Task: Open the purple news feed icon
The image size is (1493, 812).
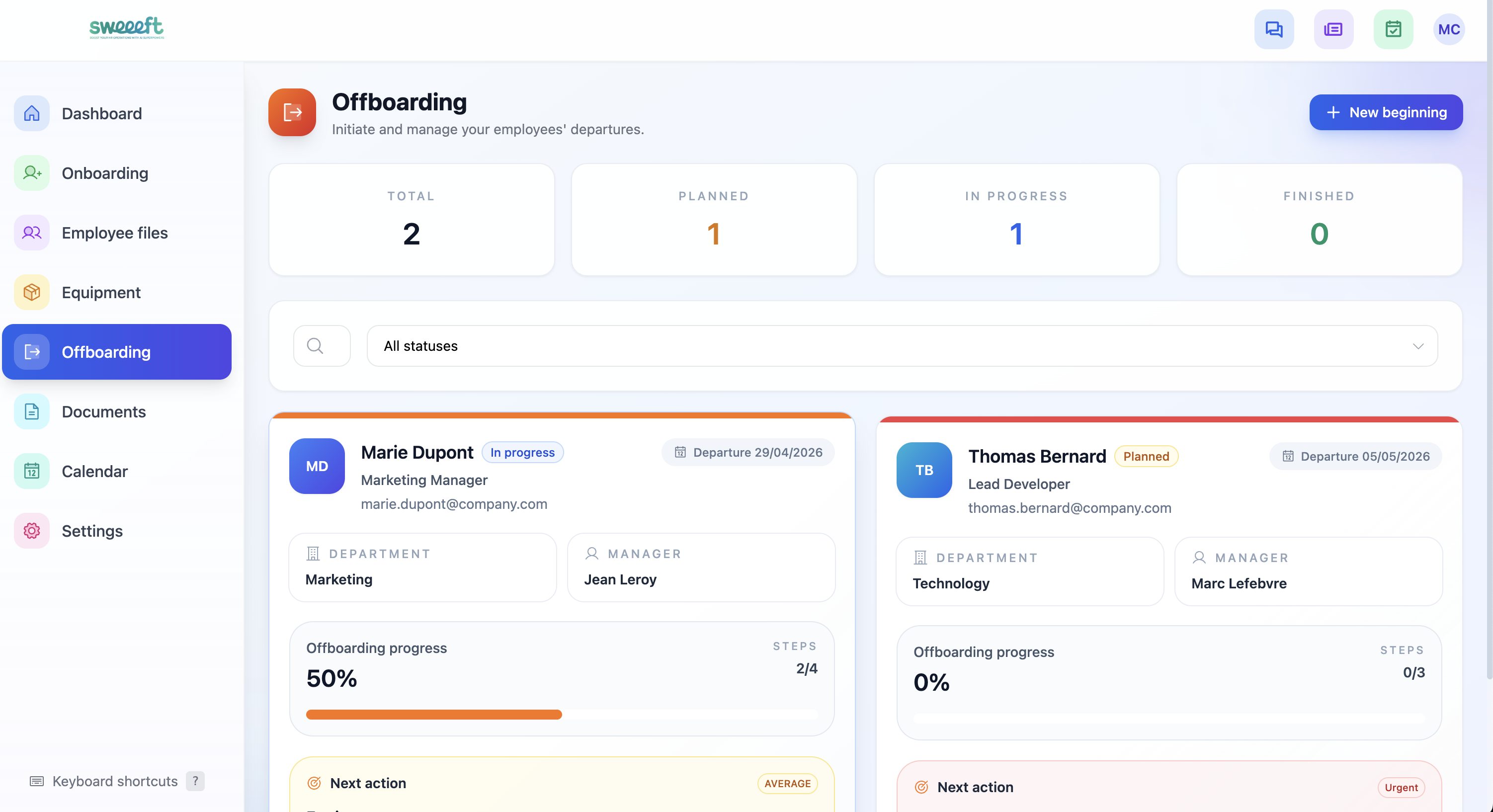Action: 1333,29
